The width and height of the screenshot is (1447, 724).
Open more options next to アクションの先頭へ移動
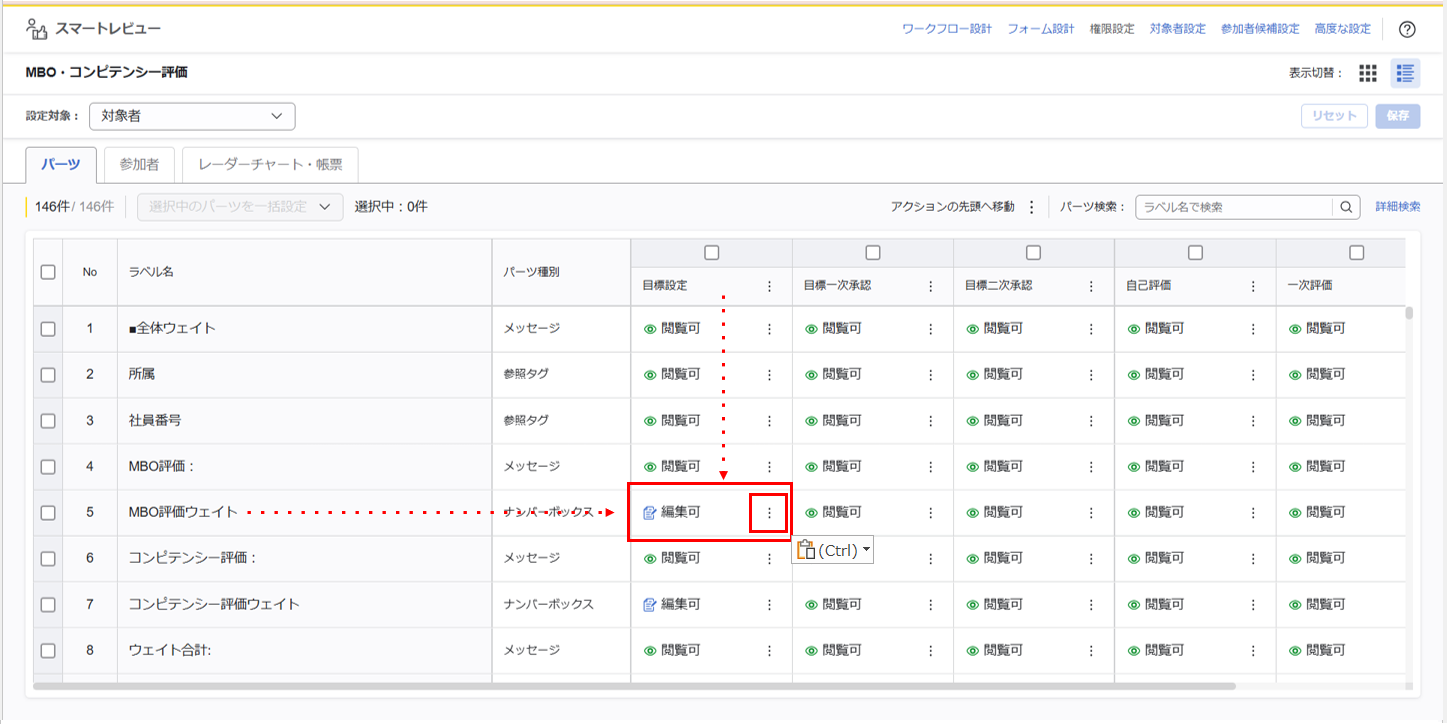pyautogui.click(x=1032, y=207)
